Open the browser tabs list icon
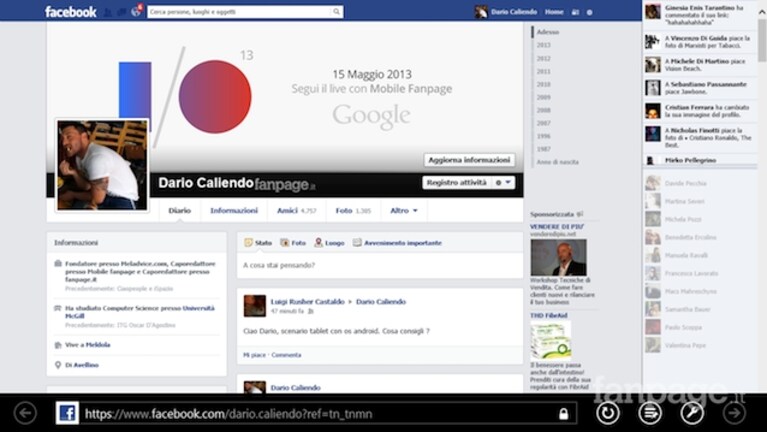 [x=650, y=413]
